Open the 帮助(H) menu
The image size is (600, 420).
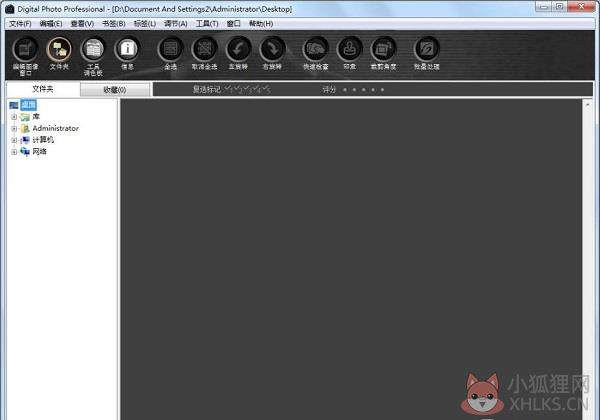tap(261, 24)
